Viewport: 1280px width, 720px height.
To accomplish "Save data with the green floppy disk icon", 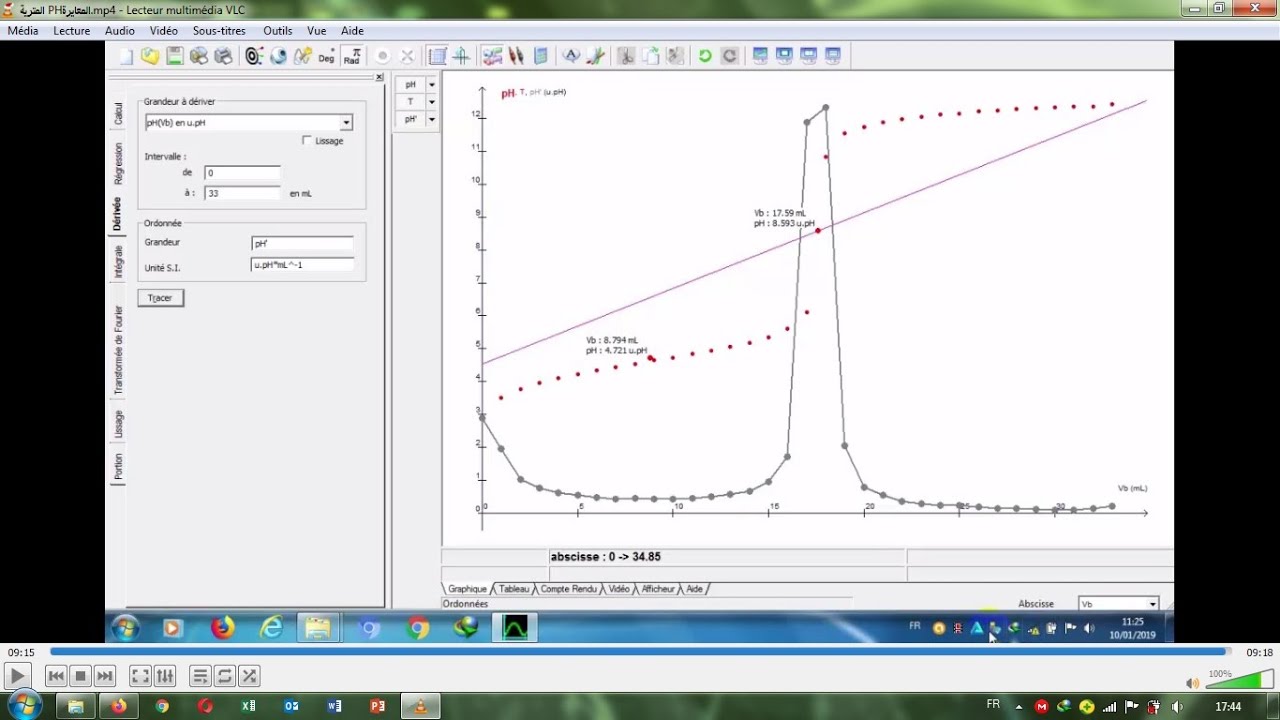I will click(175, 57).
